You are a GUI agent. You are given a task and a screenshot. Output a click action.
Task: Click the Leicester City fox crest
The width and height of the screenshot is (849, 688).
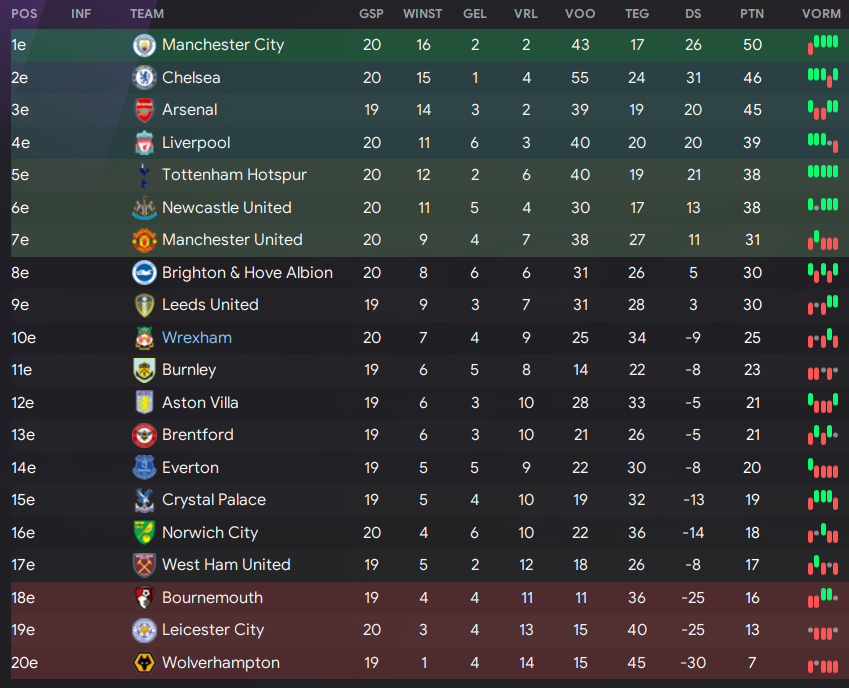click(144, 630)
